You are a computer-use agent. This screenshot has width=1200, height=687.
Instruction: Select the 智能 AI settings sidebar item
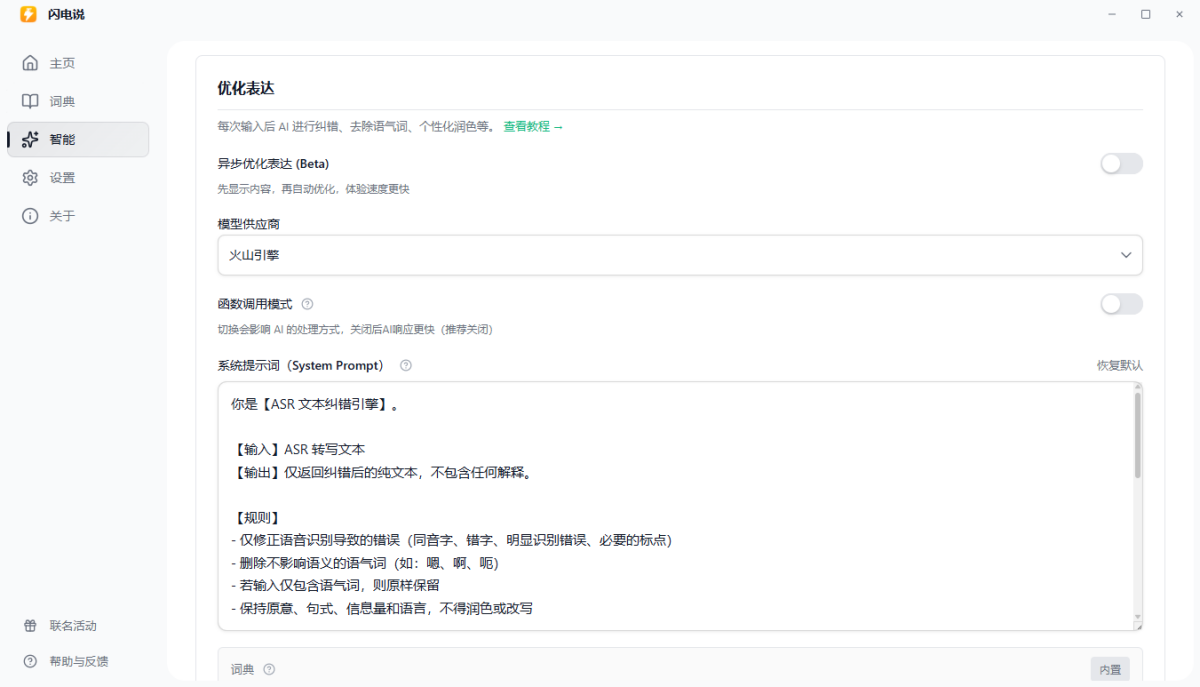coord(60,139)
